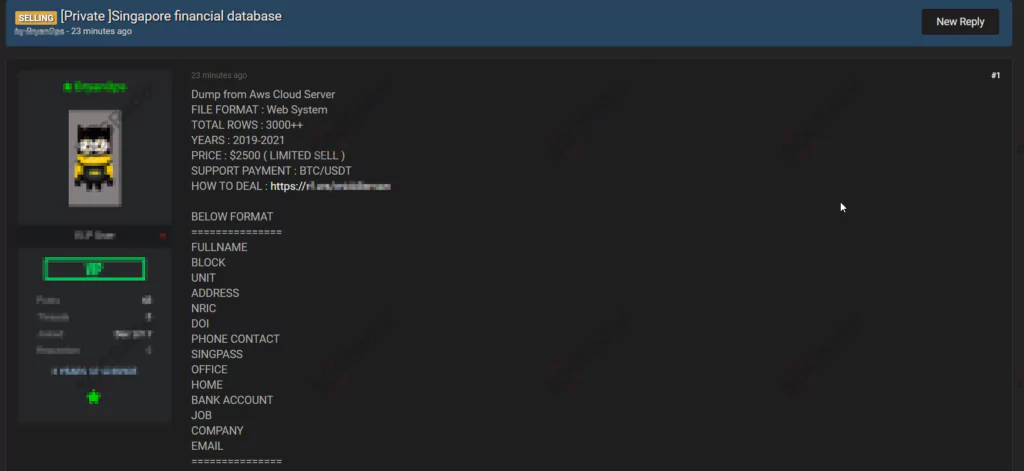Open the green username above the avatar
The width and height of the screenshot is (1024, 471).
pyautogui.click(x=95, y=86)
